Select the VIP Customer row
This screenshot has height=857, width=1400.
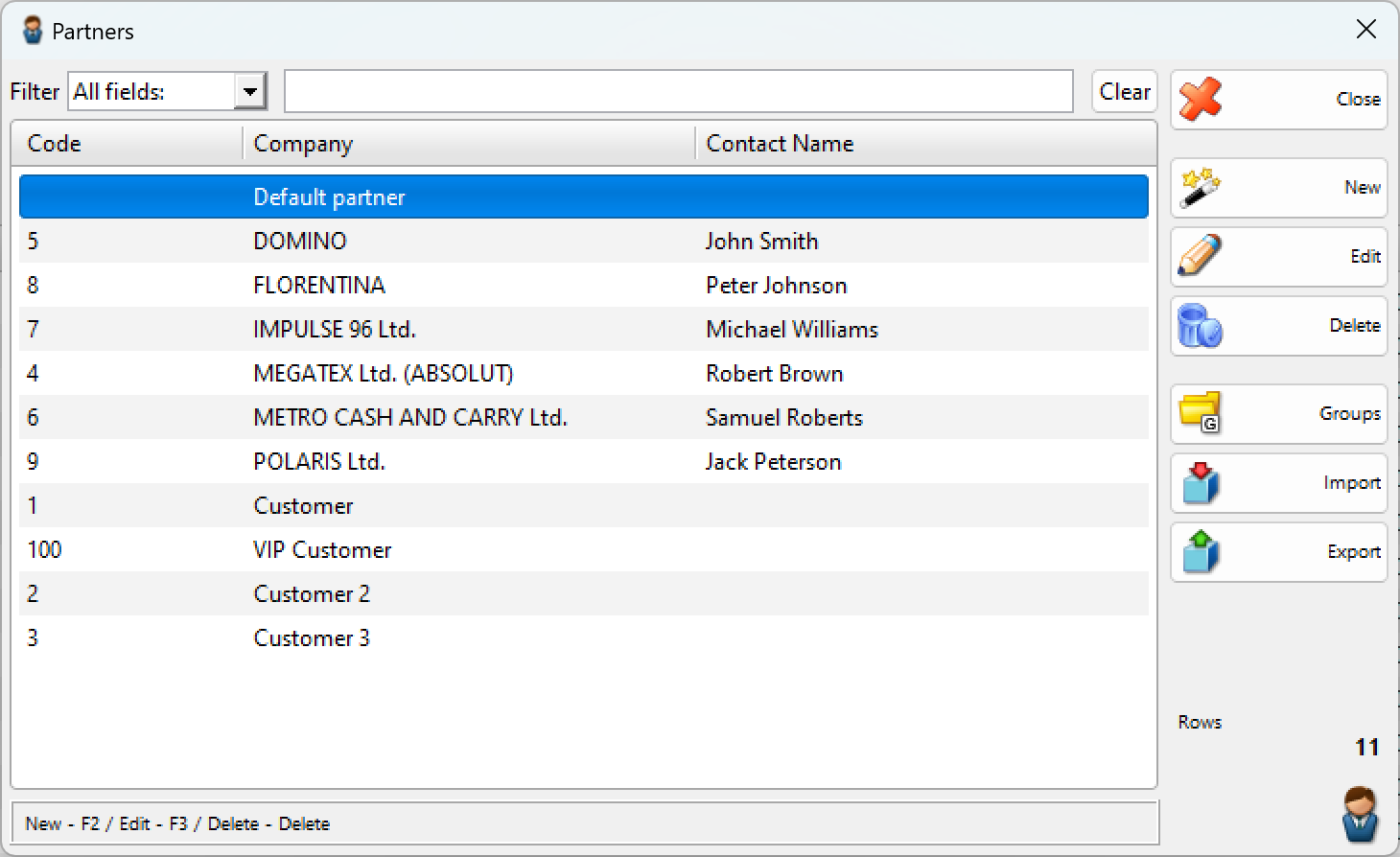[x=583, y=549]
